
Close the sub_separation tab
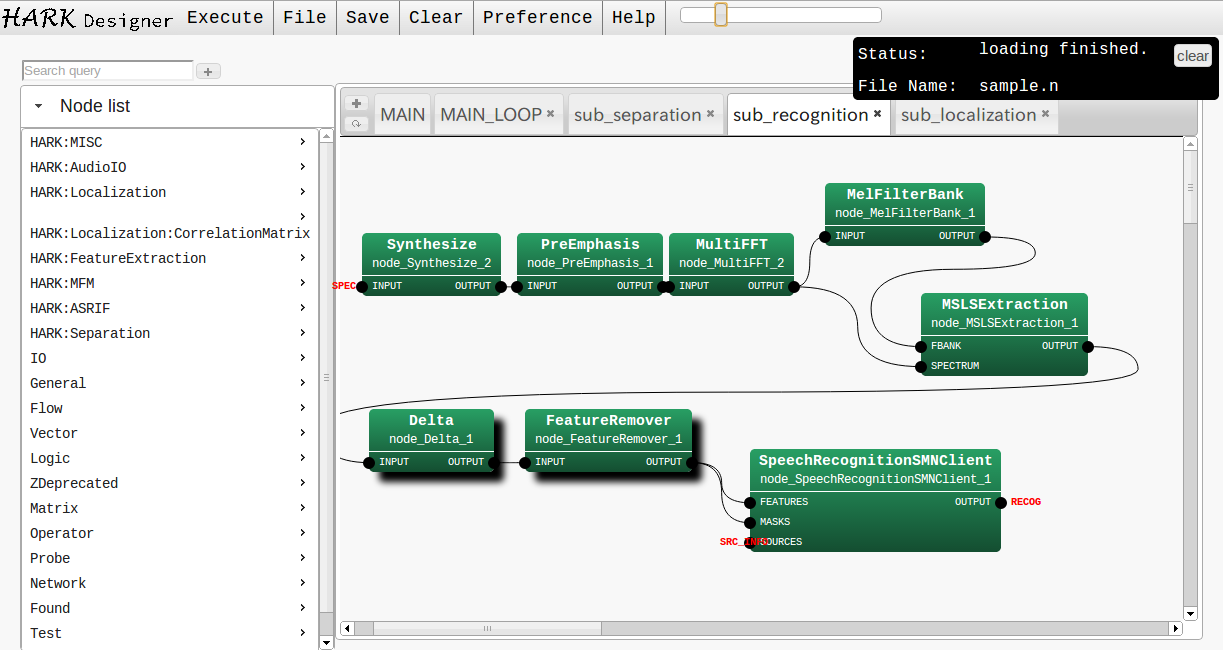coord(711,114)
